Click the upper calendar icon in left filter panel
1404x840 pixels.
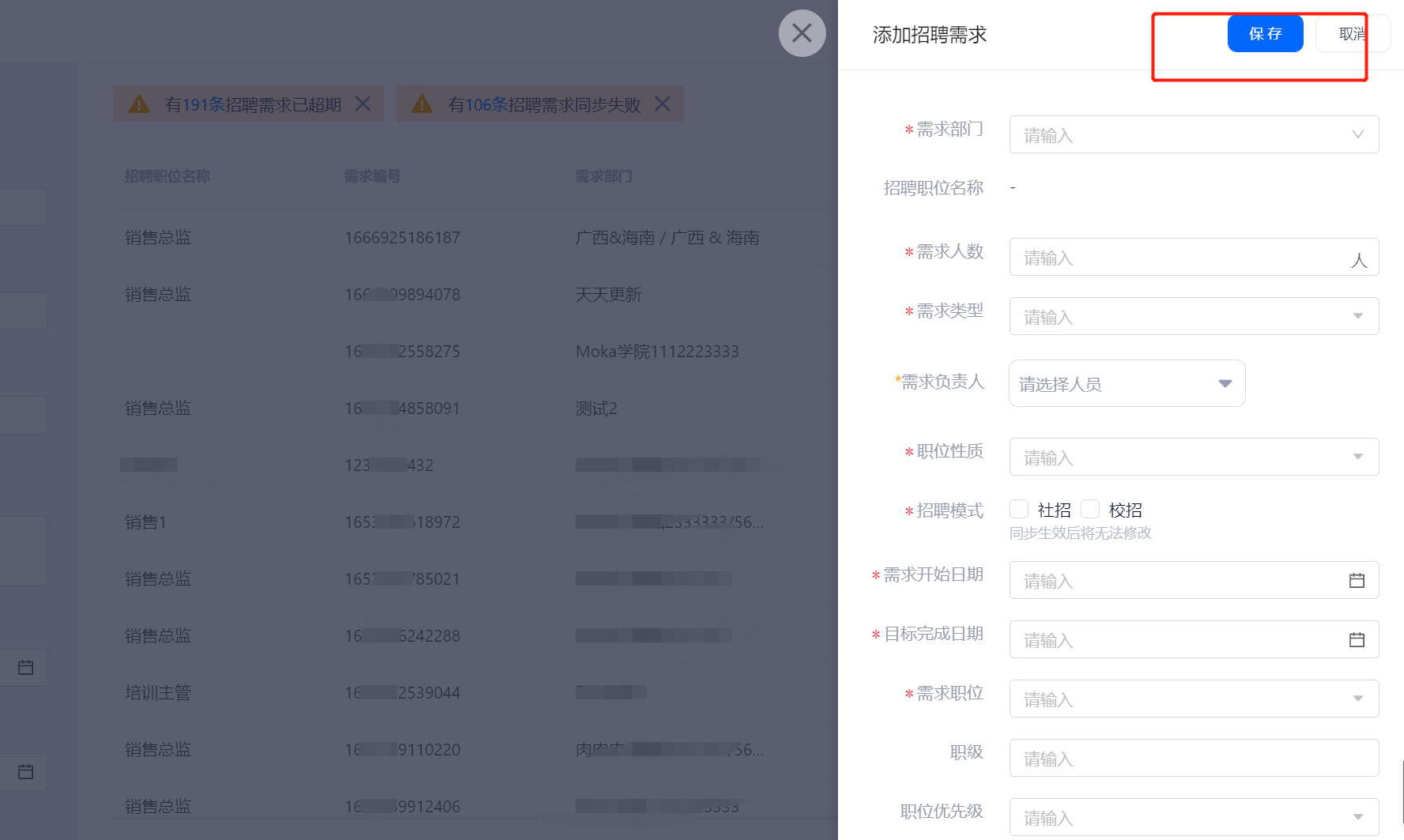click(25, 668)
